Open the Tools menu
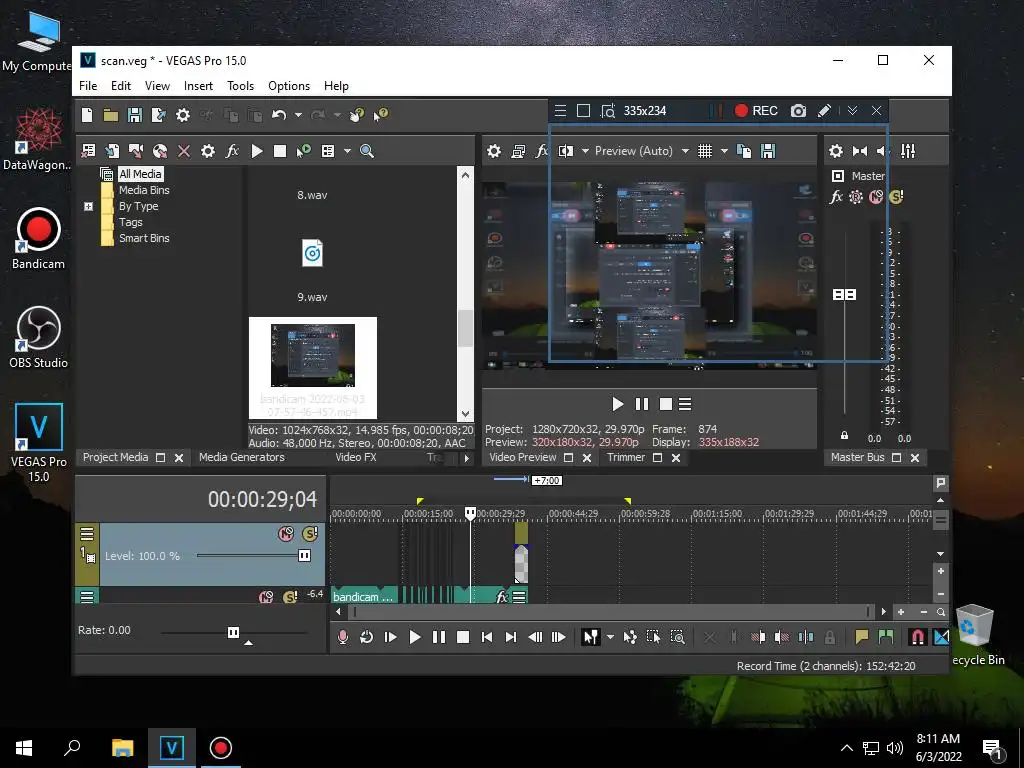The height and width of the screenshot is (768, 1024). click(x=240, y=86)
